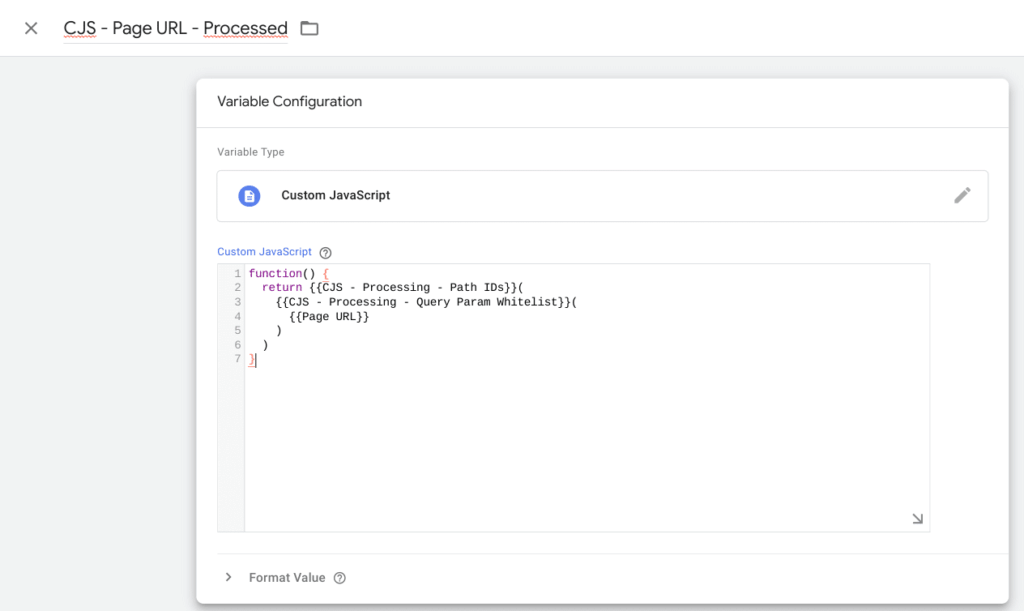Image resolution: width=1024 pixels, height=611 pixels.
Task: Expand the Format Value chevron
Action: pos(228,578)
